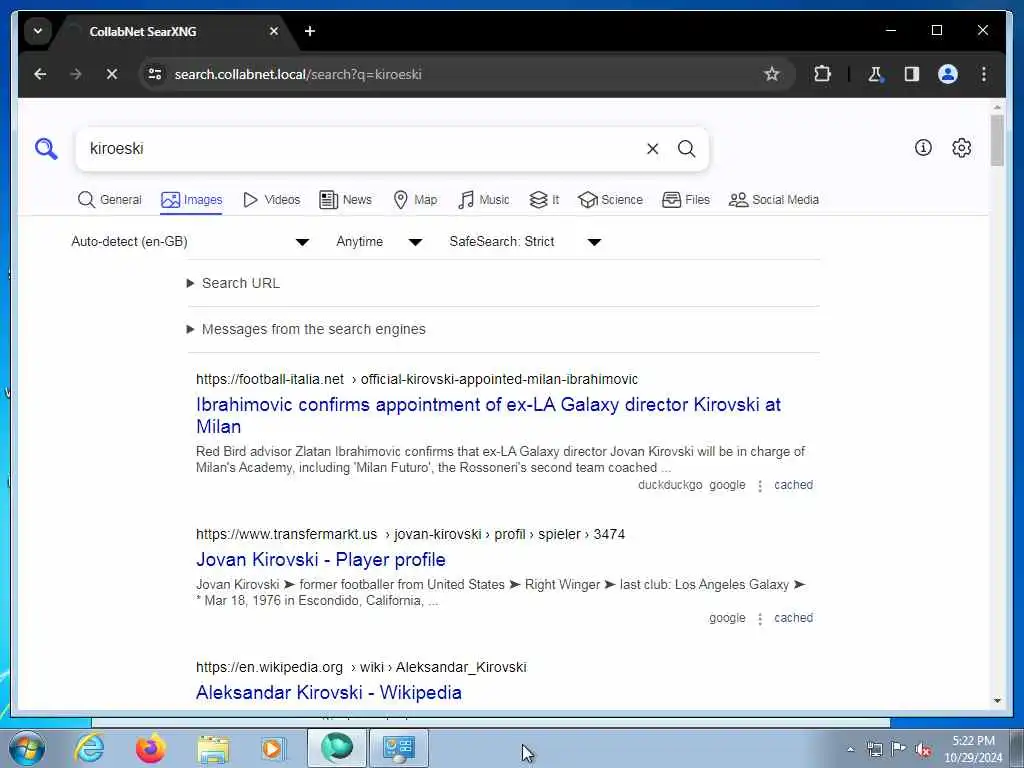Open a new tab with plus button
The width and height of the screenshot is (1024, 768).
pos(310,31)
